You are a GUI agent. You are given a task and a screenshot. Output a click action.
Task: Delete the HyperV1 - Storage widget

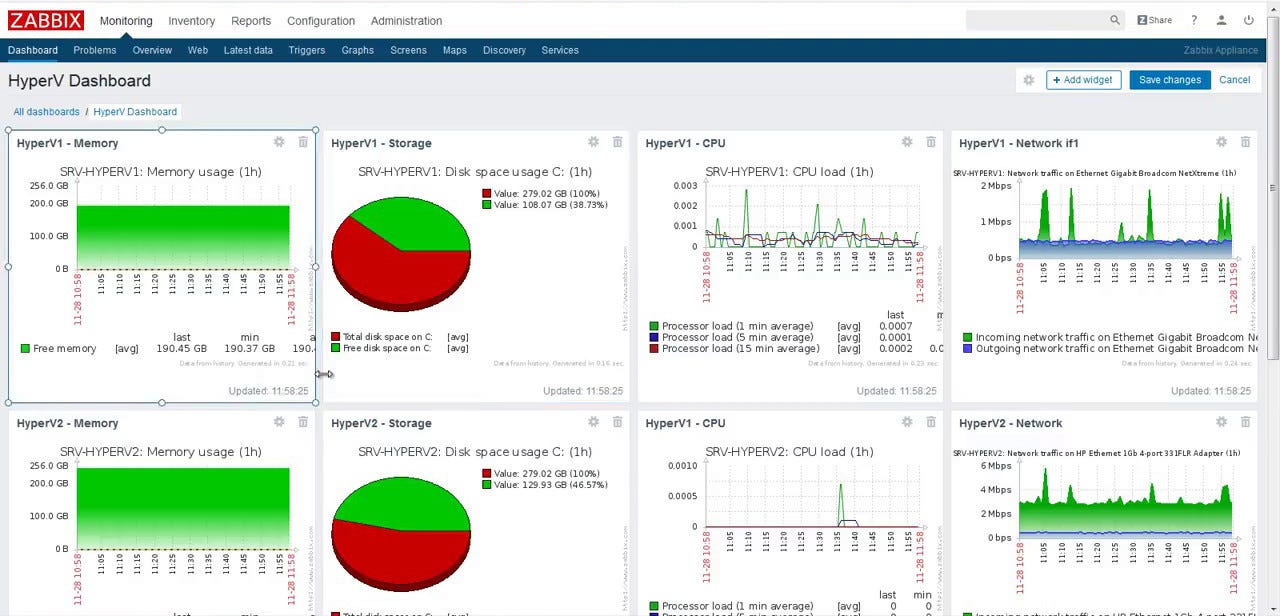617,142
